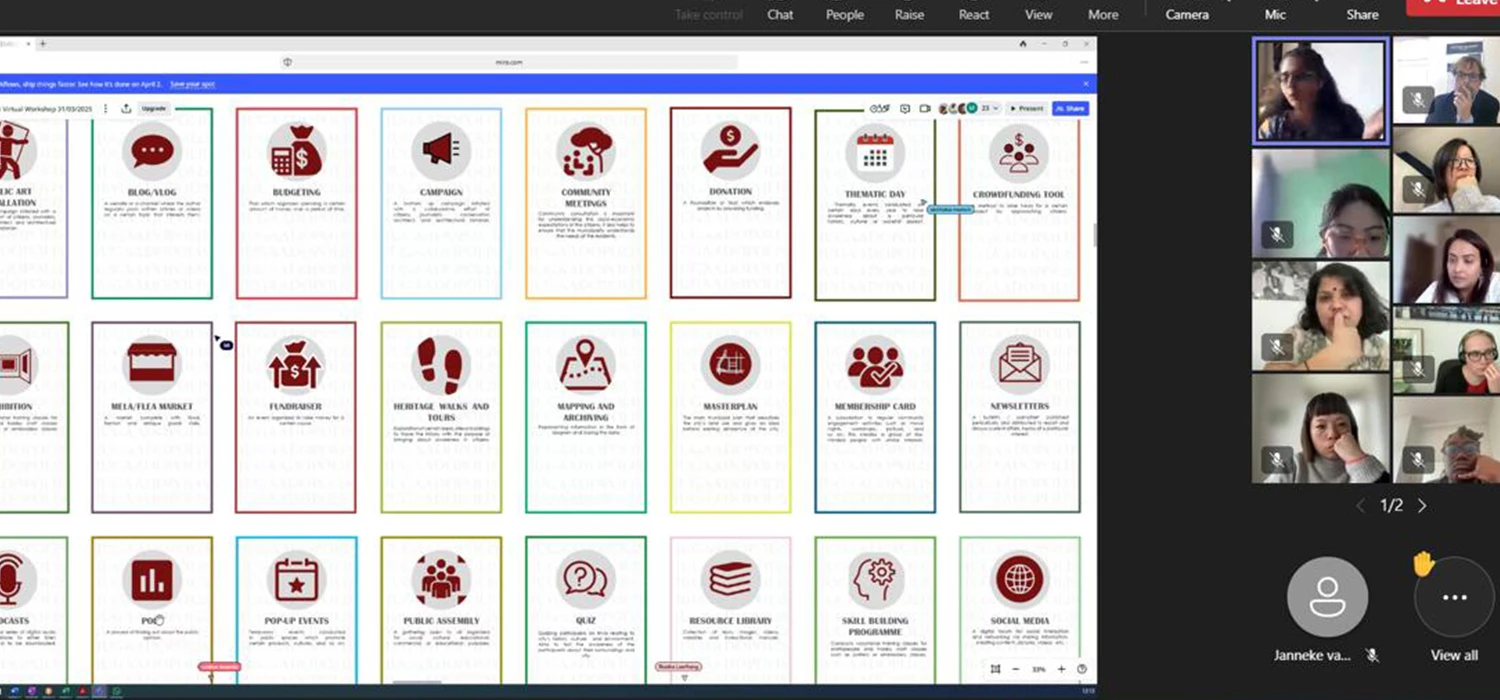This screenshot has height=700, width=1500.
Task: Toggle Camera in the meeting toolbar
Action: [x=1187, y=14]
